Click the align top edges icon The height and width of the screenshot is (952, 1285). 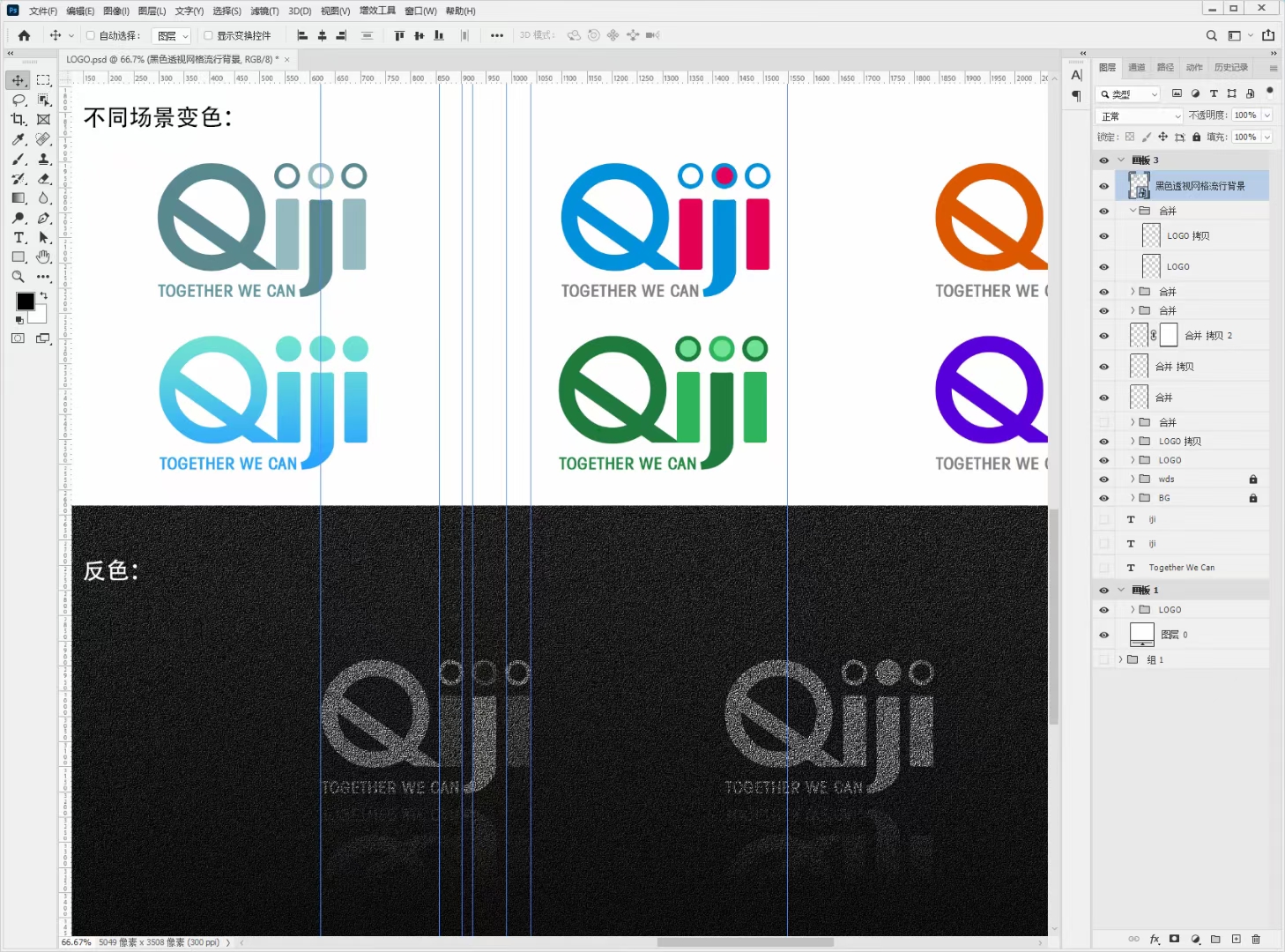pos(399,35)
